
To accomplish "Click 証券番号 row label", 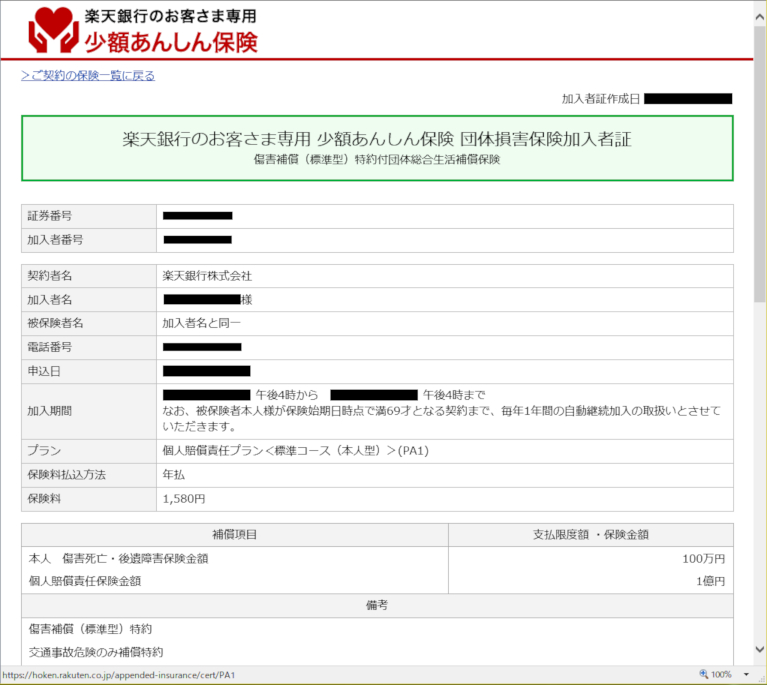I will (x=50, y=216).
